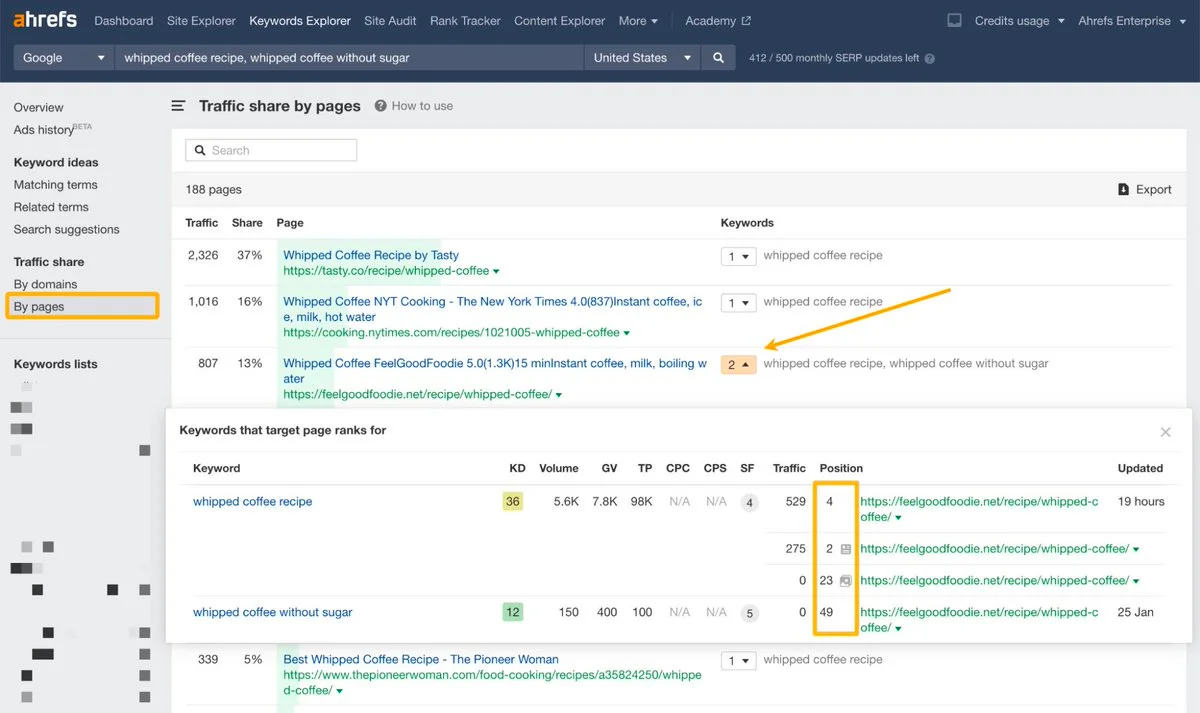Open whipped coffee without sugar keyword link
The image size is (1200, 713).
coord(272,612)
